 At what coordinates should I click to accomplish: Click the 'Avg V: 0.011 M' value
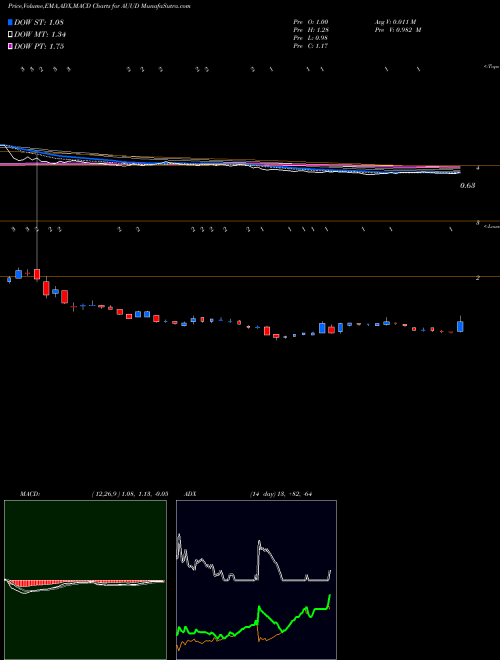(396, 22)
